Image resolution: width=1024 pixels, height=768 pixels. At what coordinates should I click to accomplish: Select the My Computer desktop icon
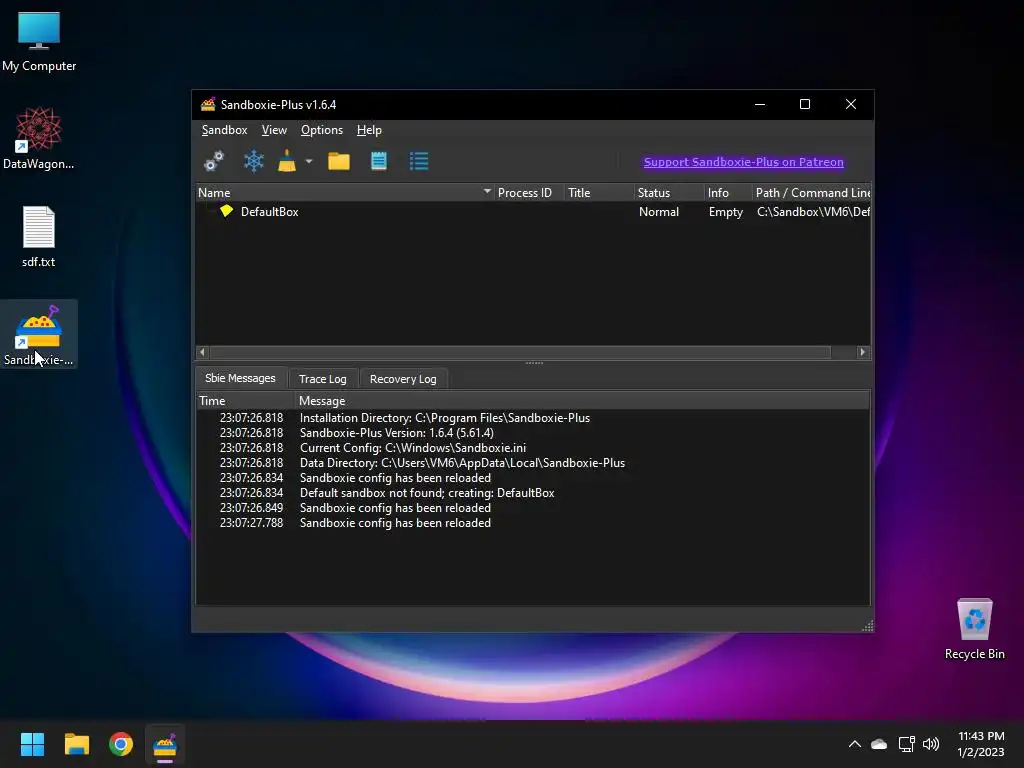[x=39, y=40]
